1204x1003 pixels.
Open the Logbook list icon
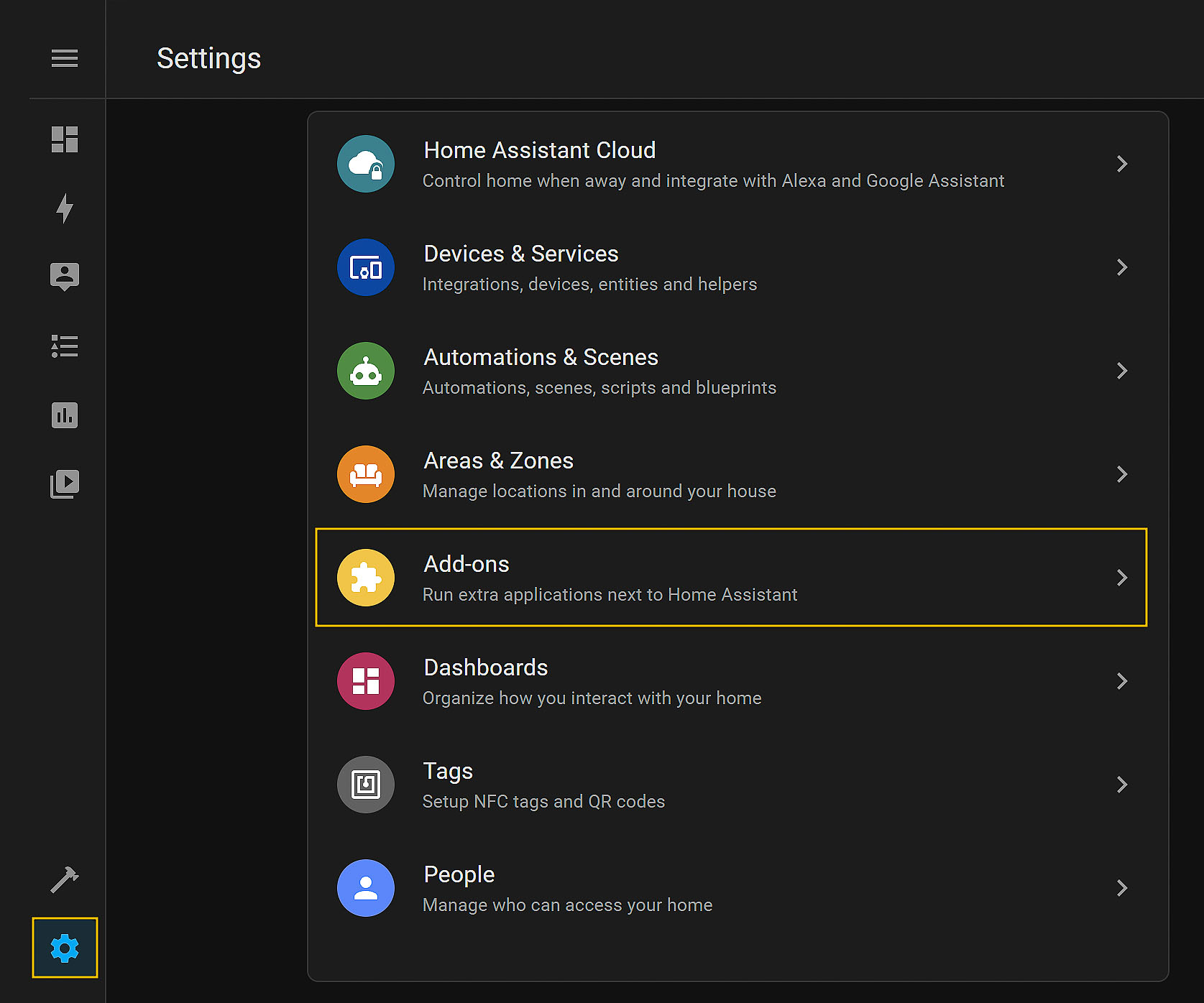click(65, 346)
